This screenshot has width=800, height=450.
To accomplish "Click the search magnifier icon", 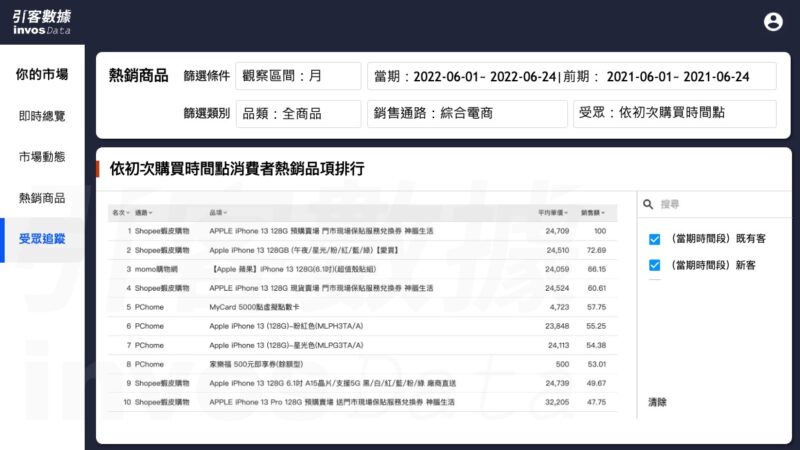I will tap(648, 204).
